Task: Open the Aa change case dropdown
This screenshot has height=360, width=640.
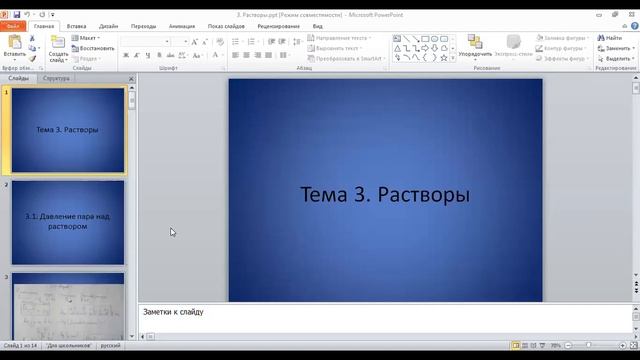Action: pyautogui.click(x=197, y=55)
